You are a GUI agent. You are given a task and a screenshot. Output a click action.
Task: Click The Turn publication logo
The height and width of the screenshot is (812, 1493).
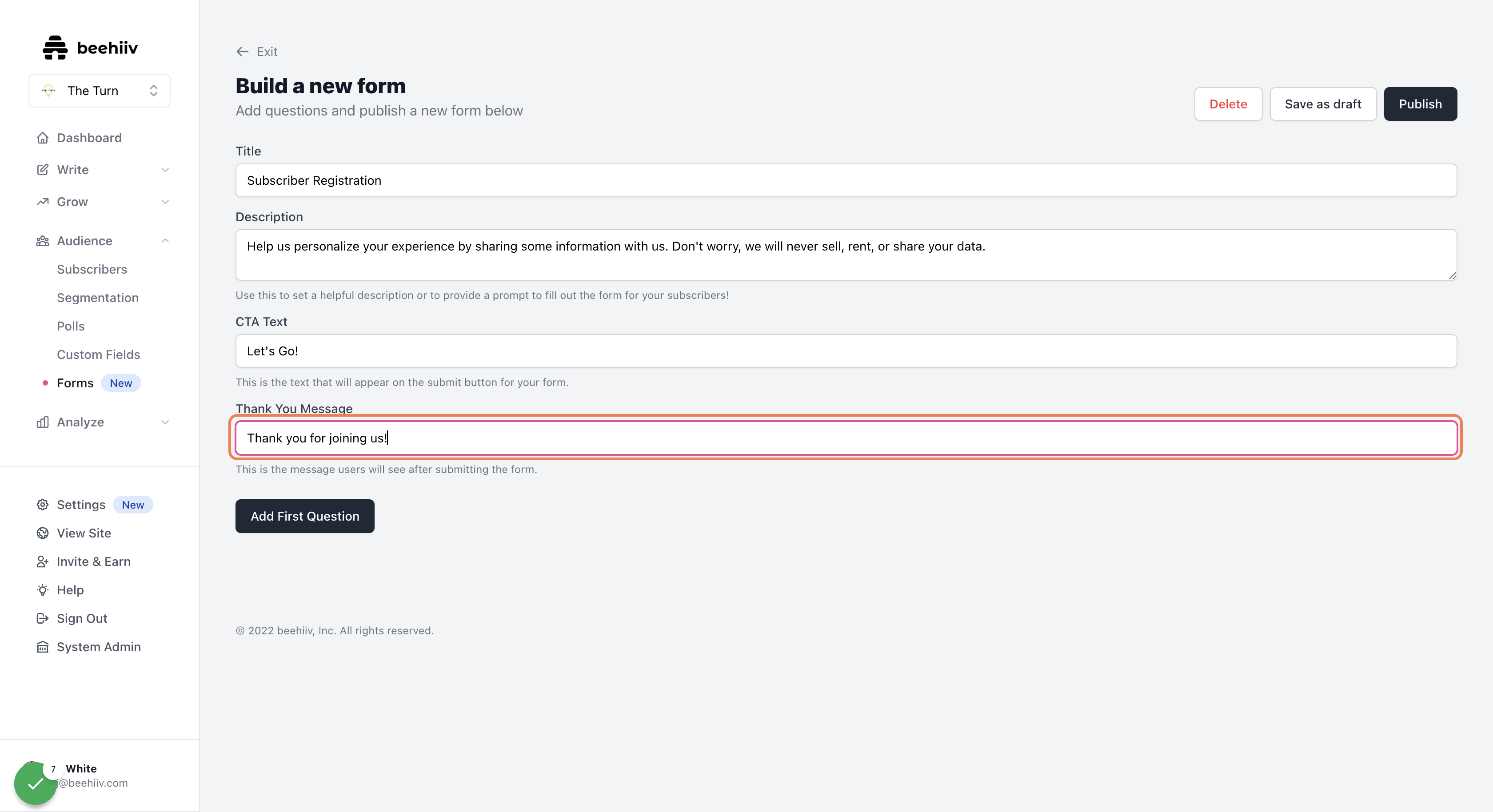coord(49,91)
